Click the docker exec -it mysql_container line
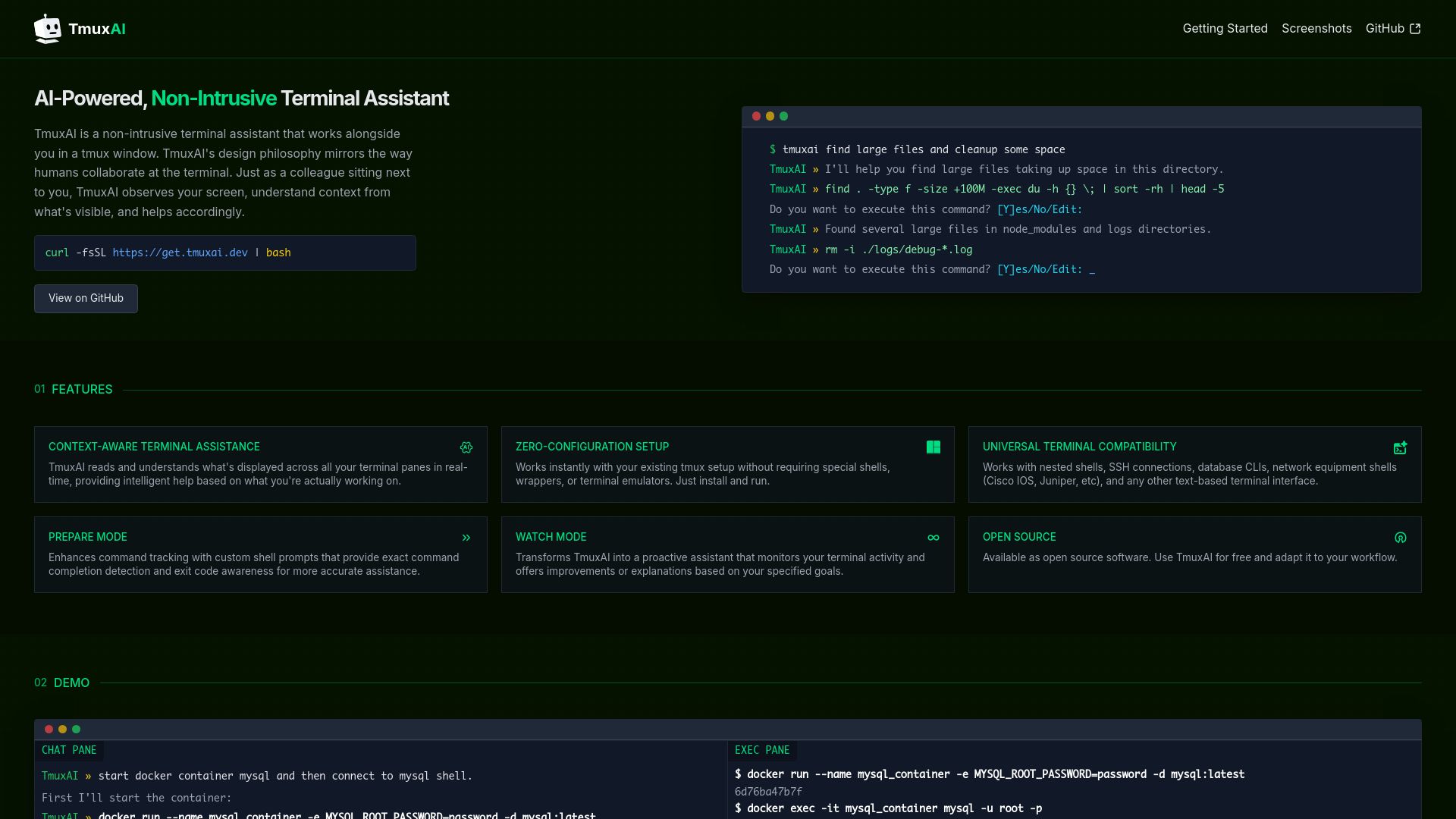The height and width of the screenshot is (819, 1456). [x=888, y=808]
